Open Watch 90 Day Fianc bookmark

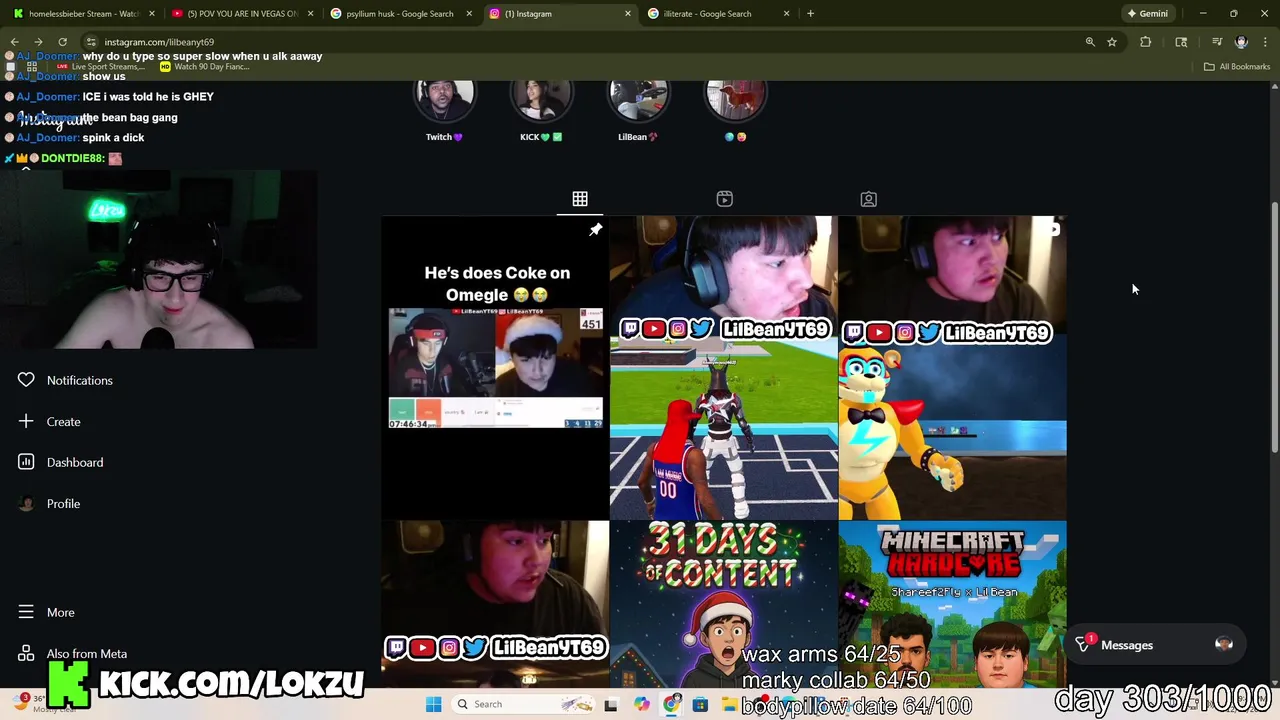coord(204,67)
